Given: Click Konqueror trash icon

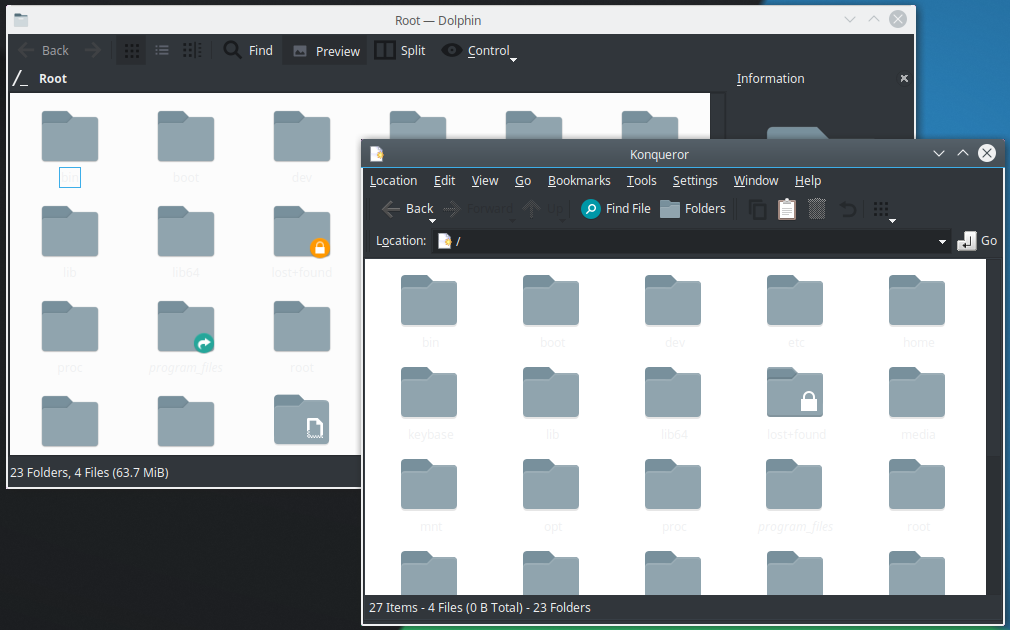Looking at the screenshot, I should 817,209.
